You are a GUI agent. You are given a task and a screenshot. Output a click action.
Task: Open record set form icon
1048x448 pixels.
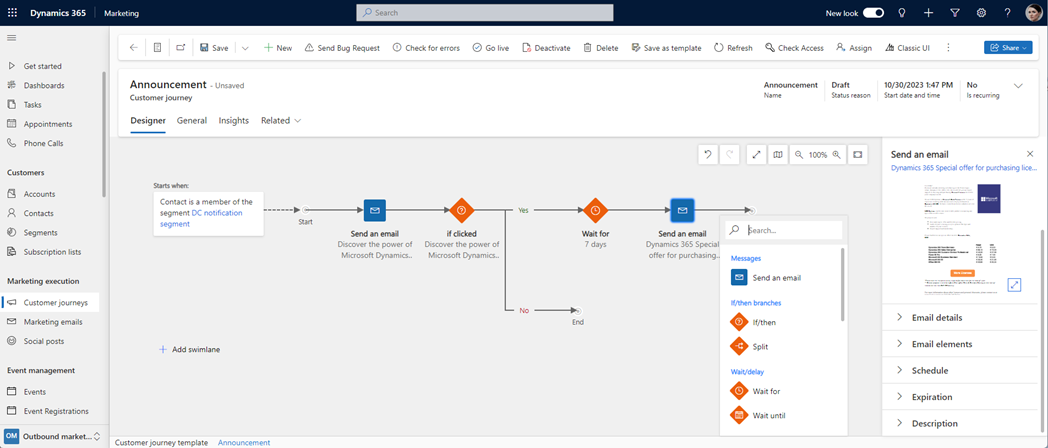point(157,48)
